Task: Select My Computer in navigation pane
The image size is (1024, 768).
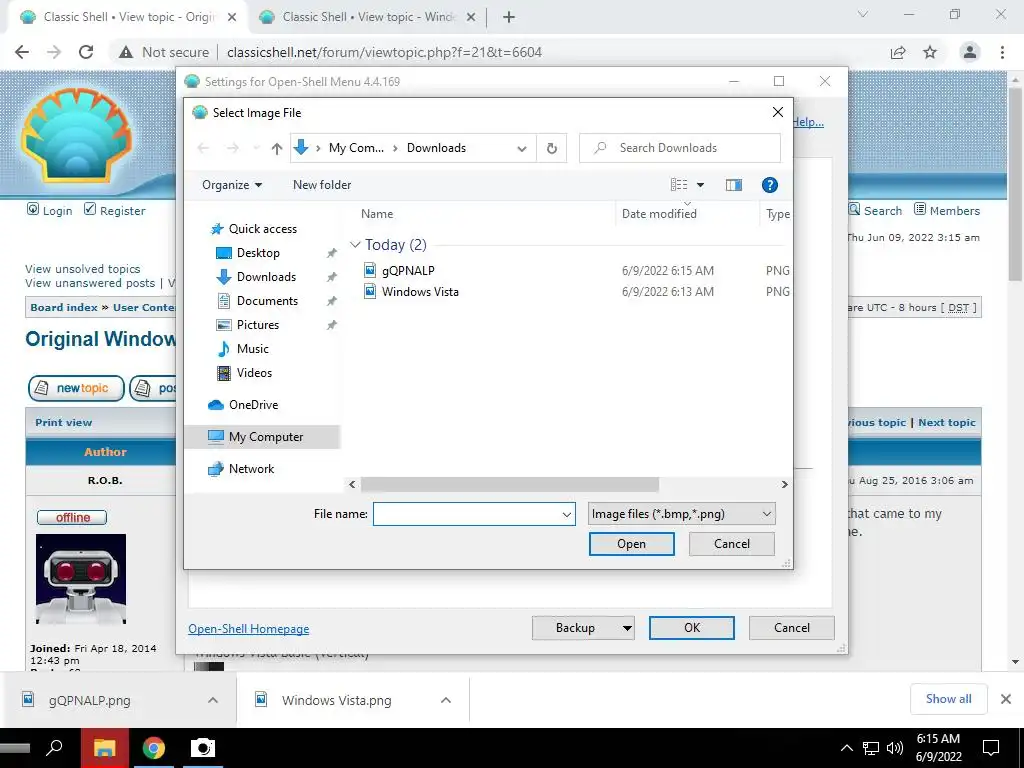Action: tap(263, 437)
